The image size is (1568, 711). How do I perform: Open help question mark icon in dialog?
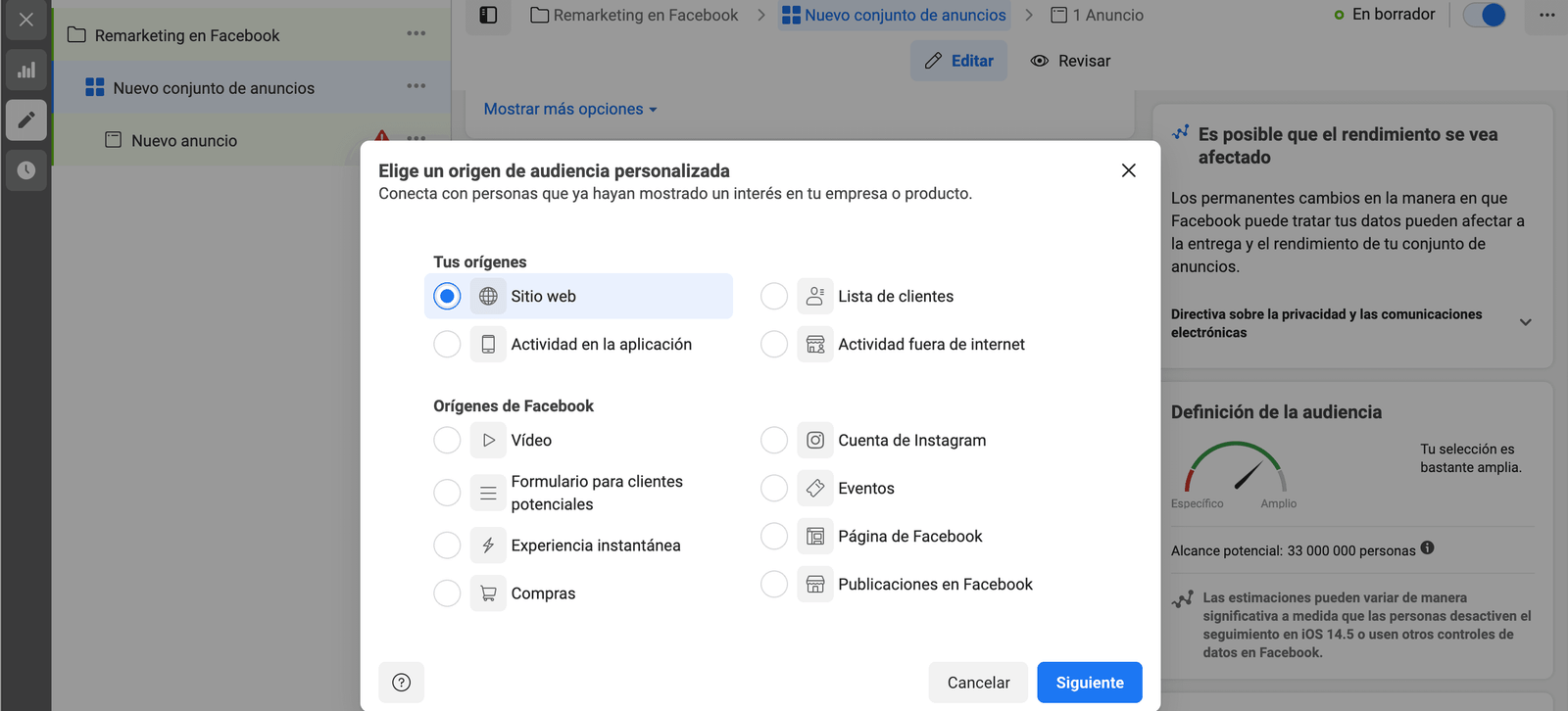[401, 683]
